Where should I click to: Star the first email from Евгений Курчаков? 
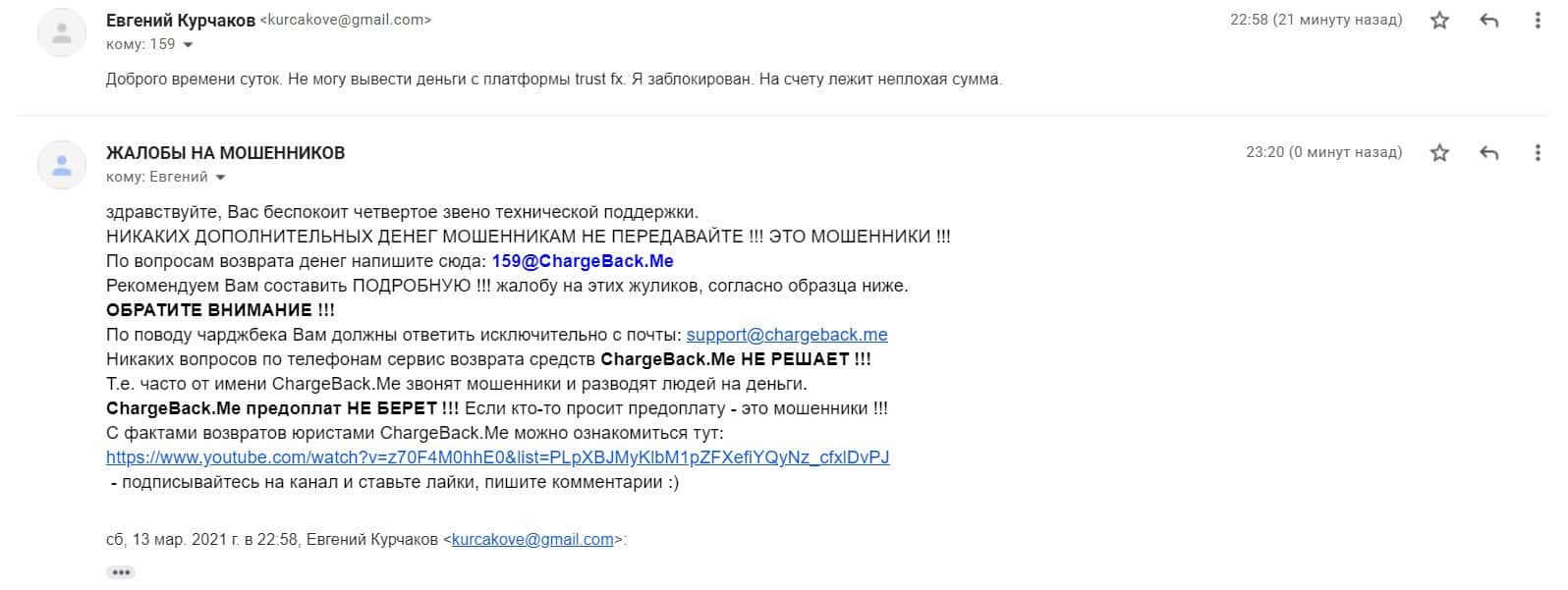1439,21
